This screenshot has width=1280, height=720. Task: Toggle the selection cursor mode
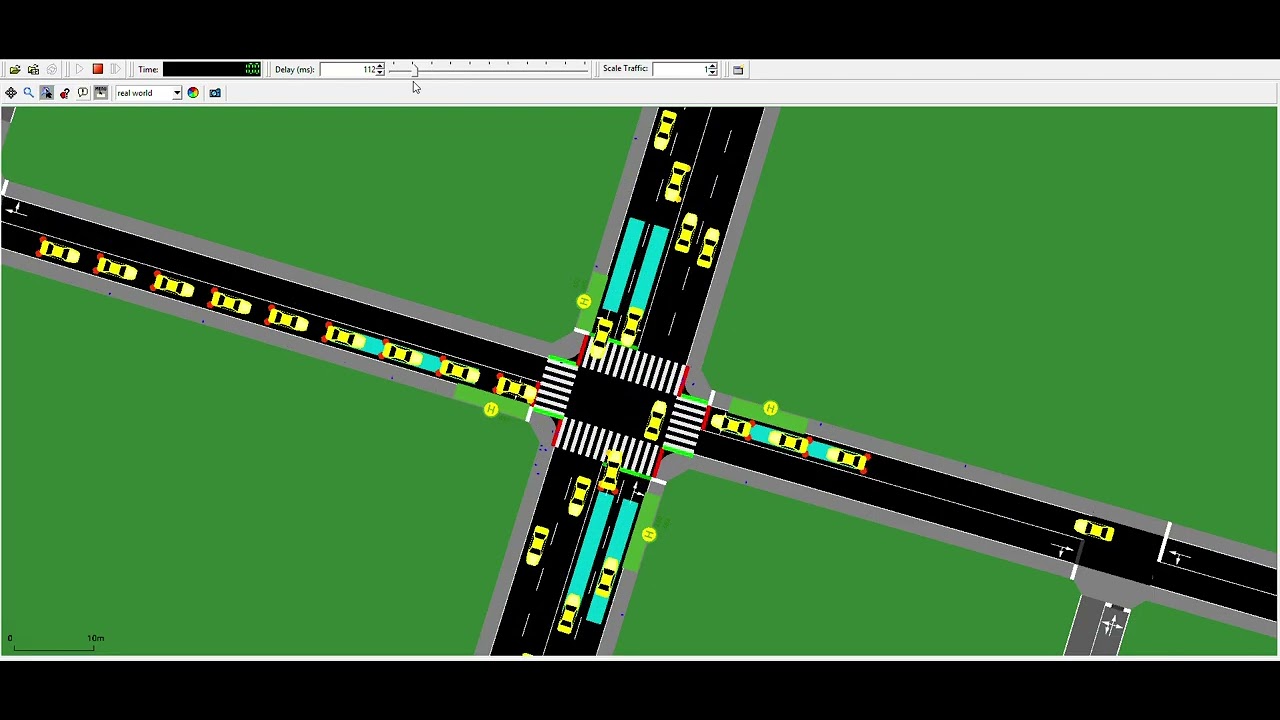(47, 93)
